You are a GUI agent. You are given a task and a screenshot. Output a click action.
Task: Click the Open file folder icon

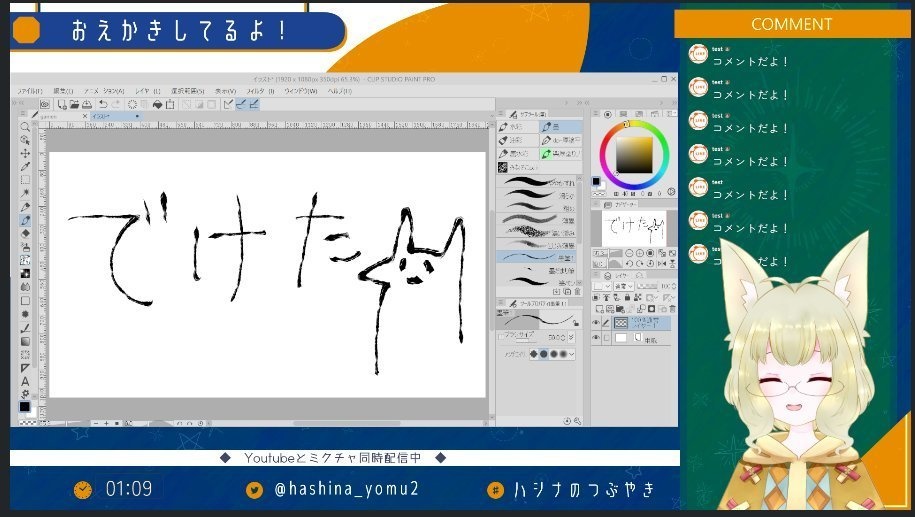point(74,104)
